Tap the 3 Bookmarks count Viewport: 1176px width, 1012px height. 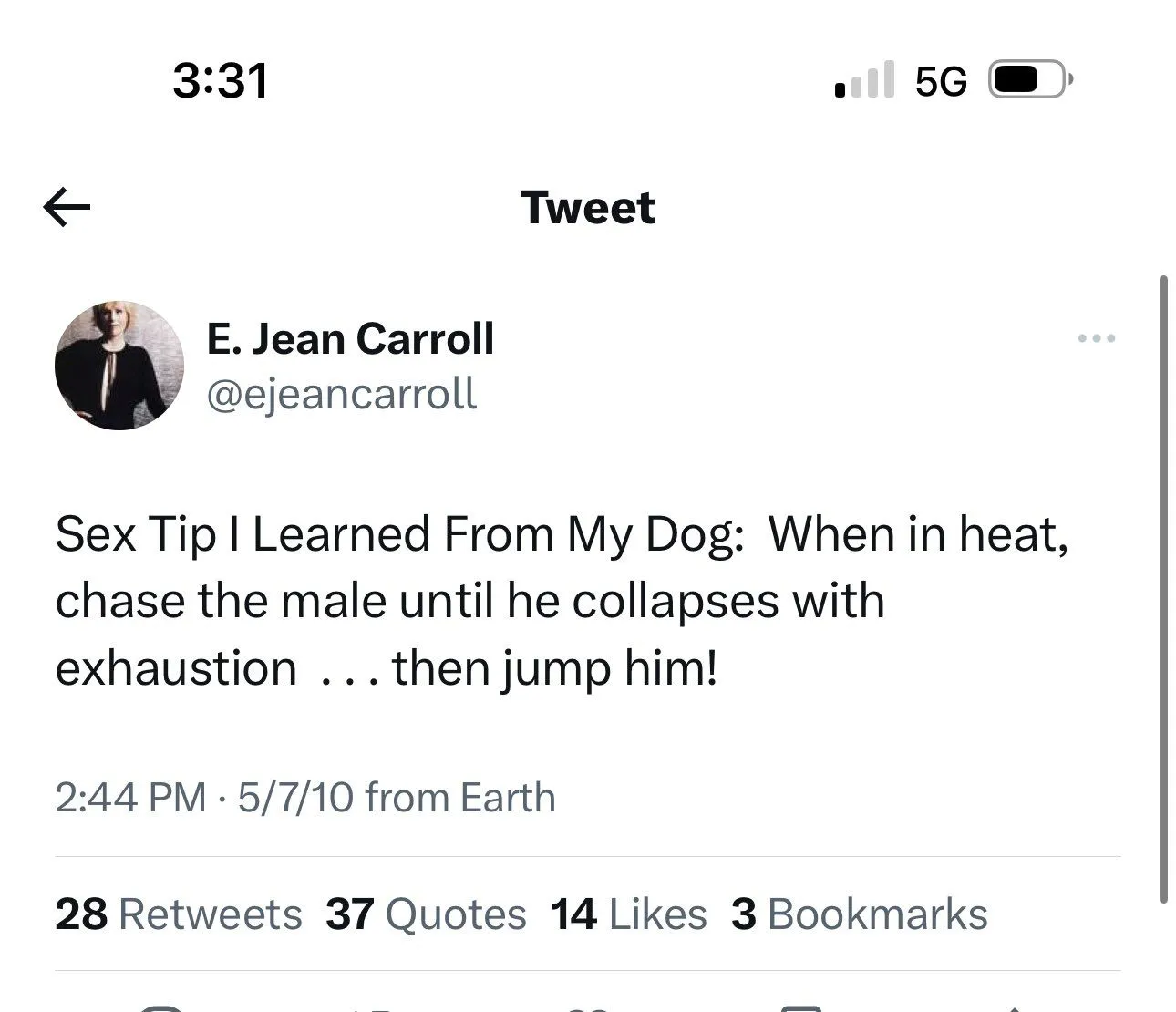click(x=859, y=914)
